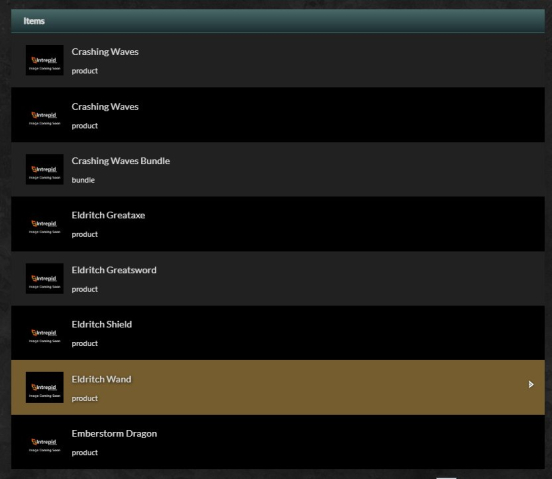Click the bundle type label
Image resolution: width=552 pixels, height=479 pixels.
(x=83, y=180)
